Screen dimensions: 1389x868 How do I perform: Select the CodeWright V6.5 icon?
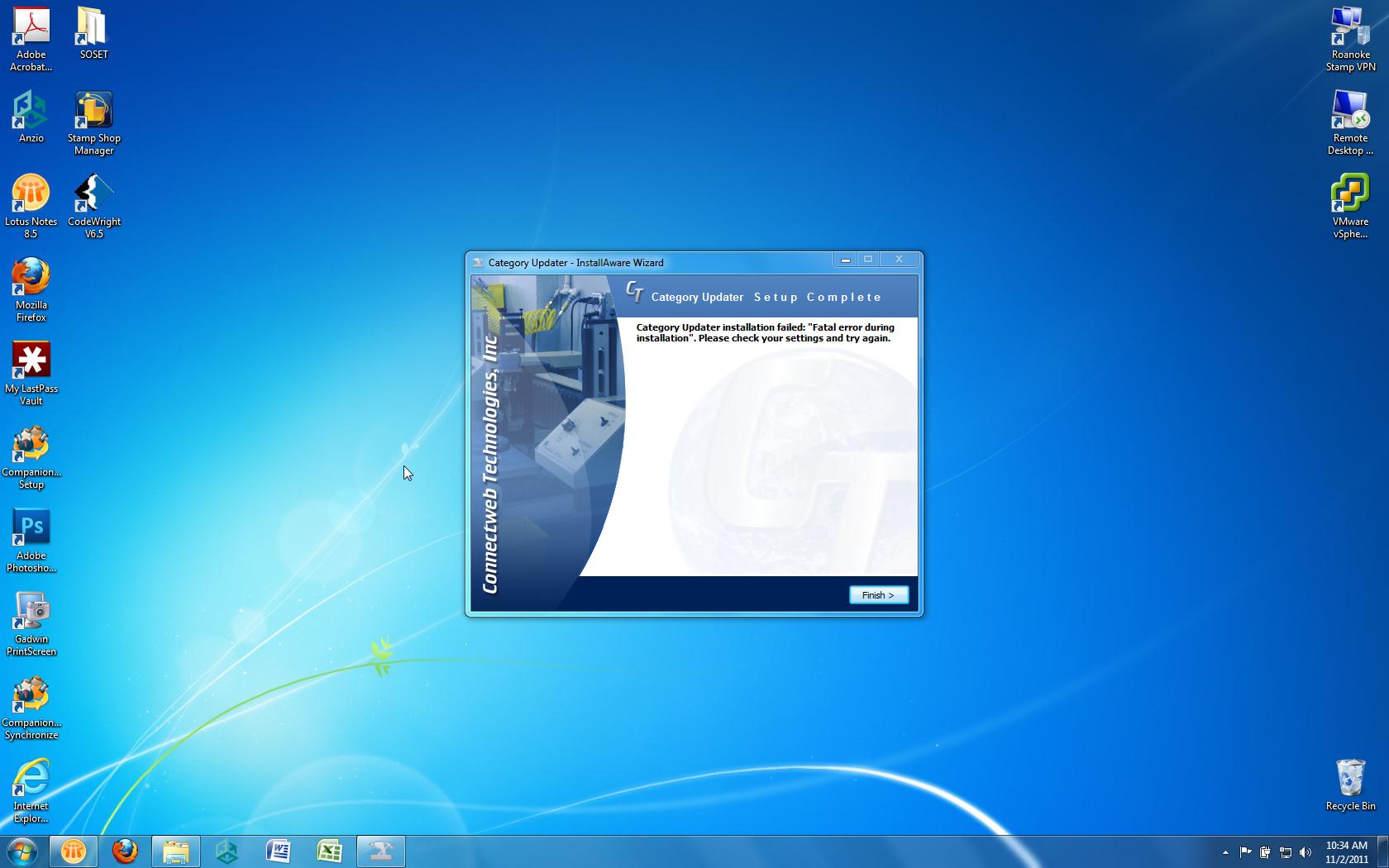(93, 206)
